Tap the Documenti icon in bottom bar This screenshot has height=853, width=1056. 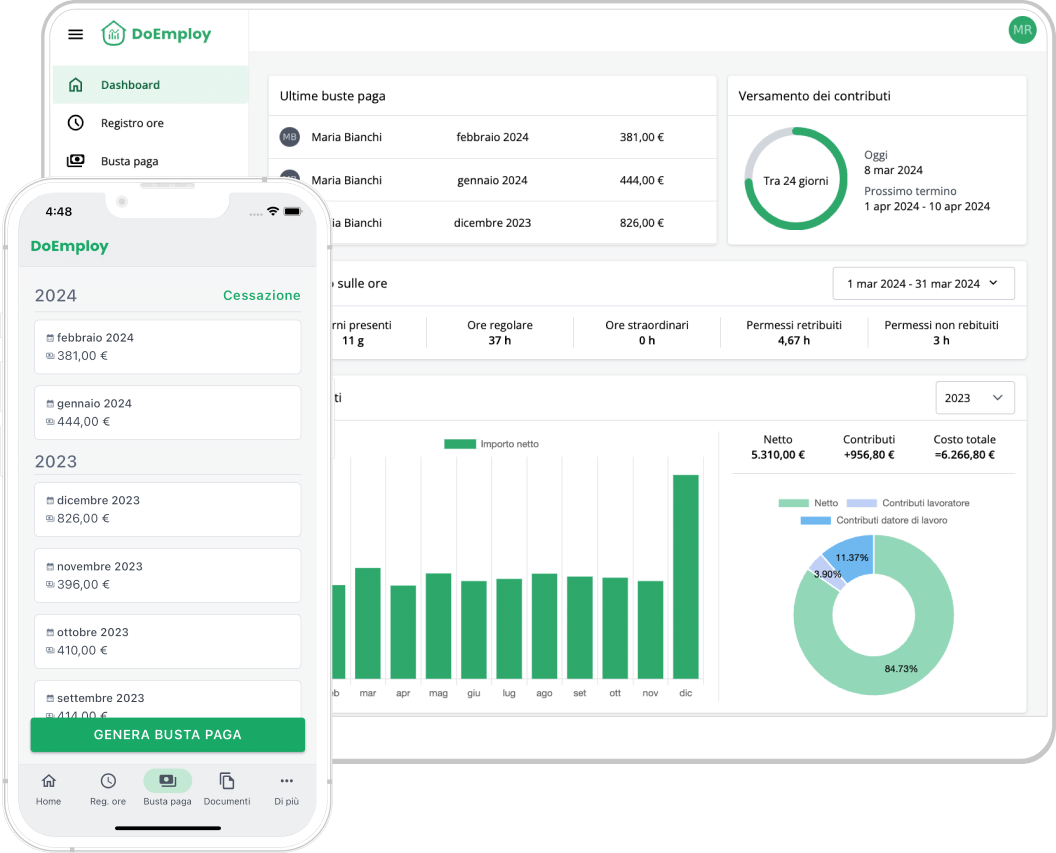[x=227, y=781]
